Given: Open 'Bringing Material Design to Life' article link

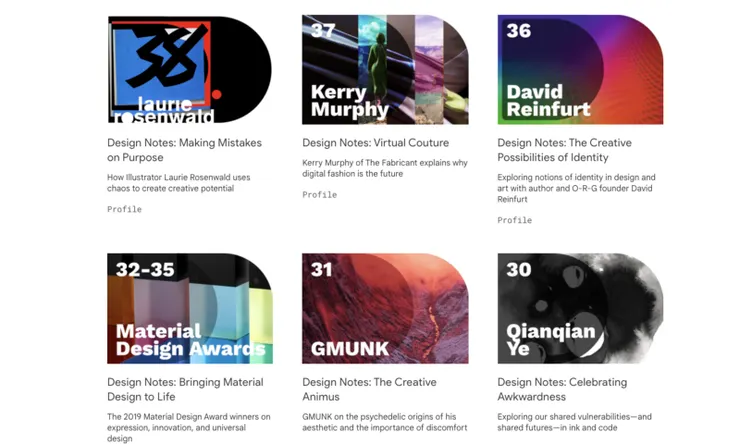Looking at the screenshot, I should pos(185,389).
